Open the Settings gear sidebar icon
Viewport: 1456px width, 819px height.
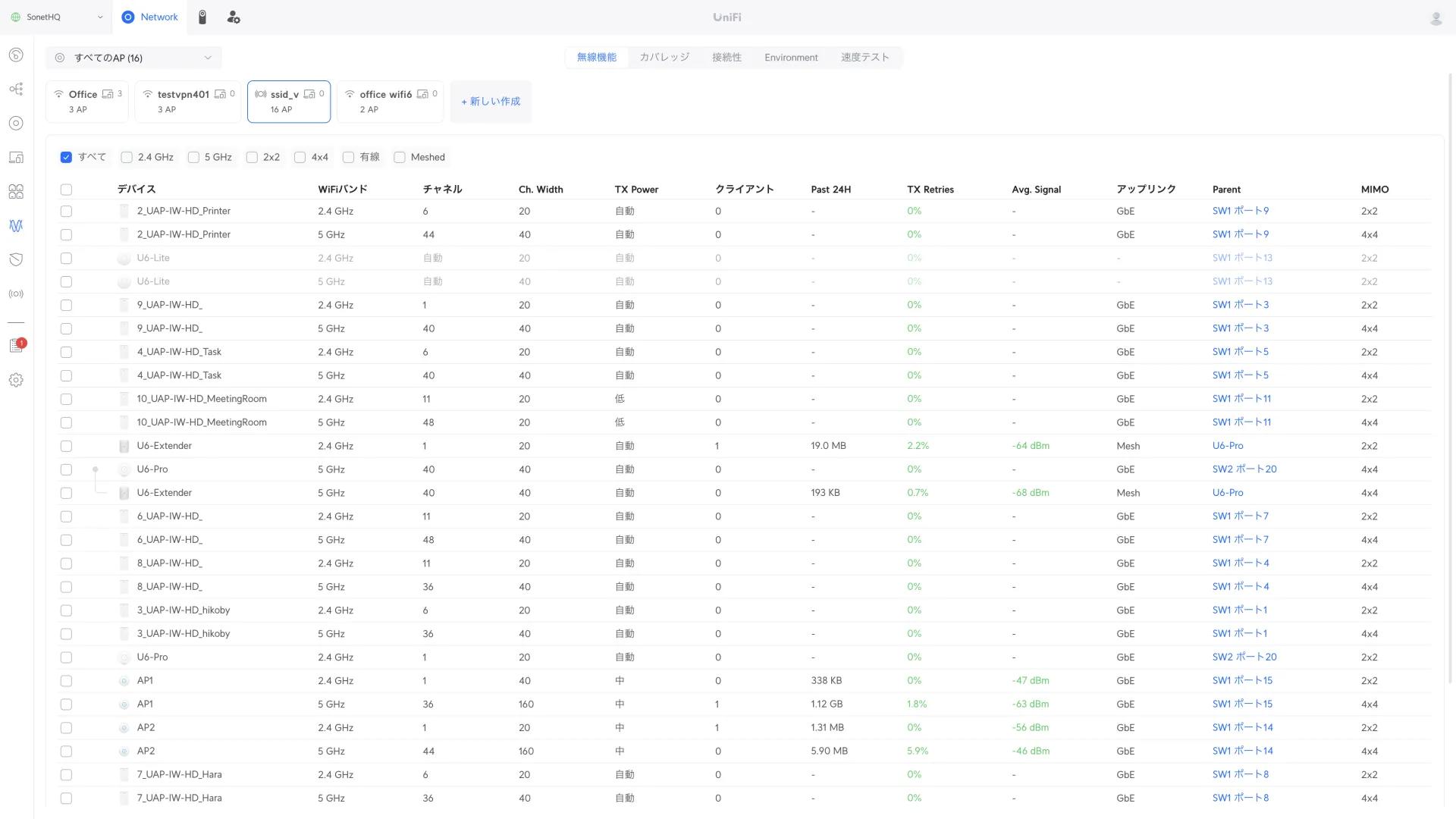pyautogui.click(x=16, y=380)
